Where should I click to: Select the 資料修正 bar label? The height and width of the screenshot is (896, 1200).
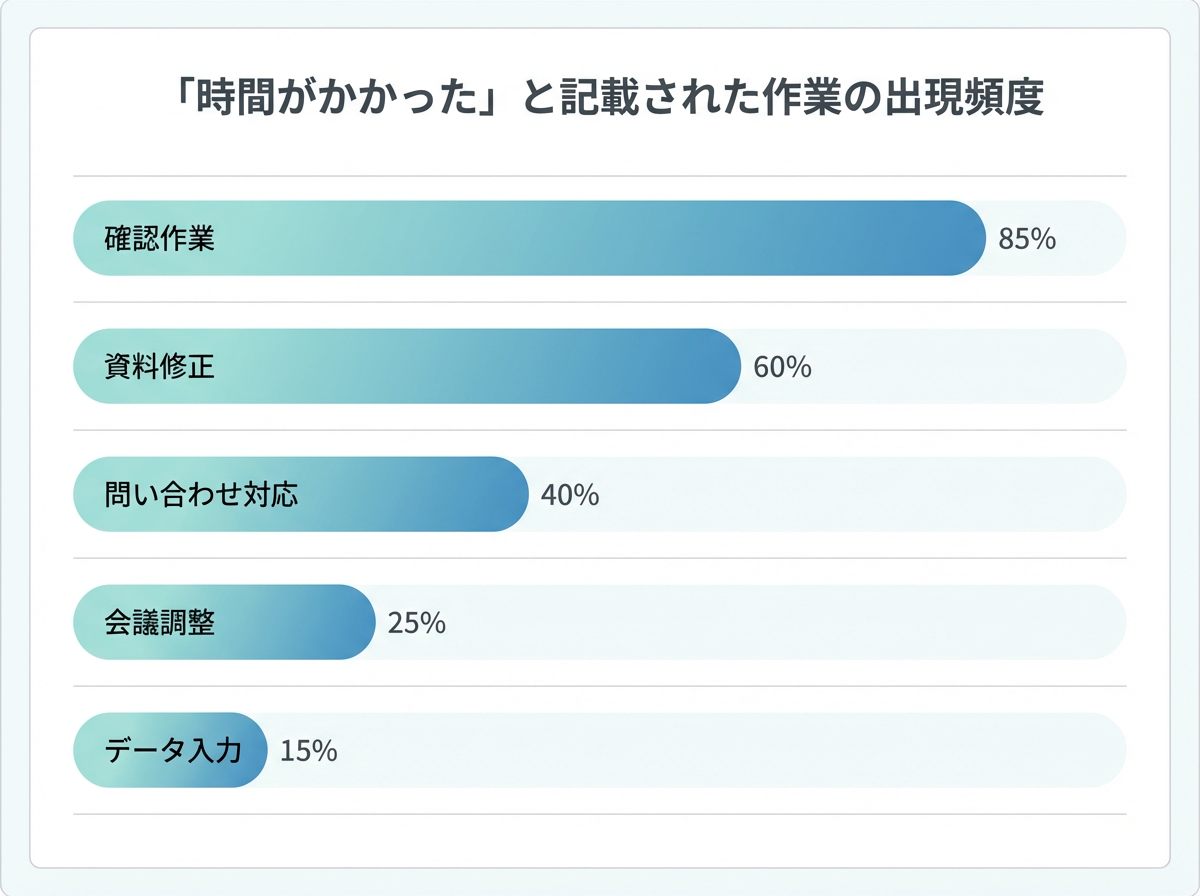(x=160, y=367)
